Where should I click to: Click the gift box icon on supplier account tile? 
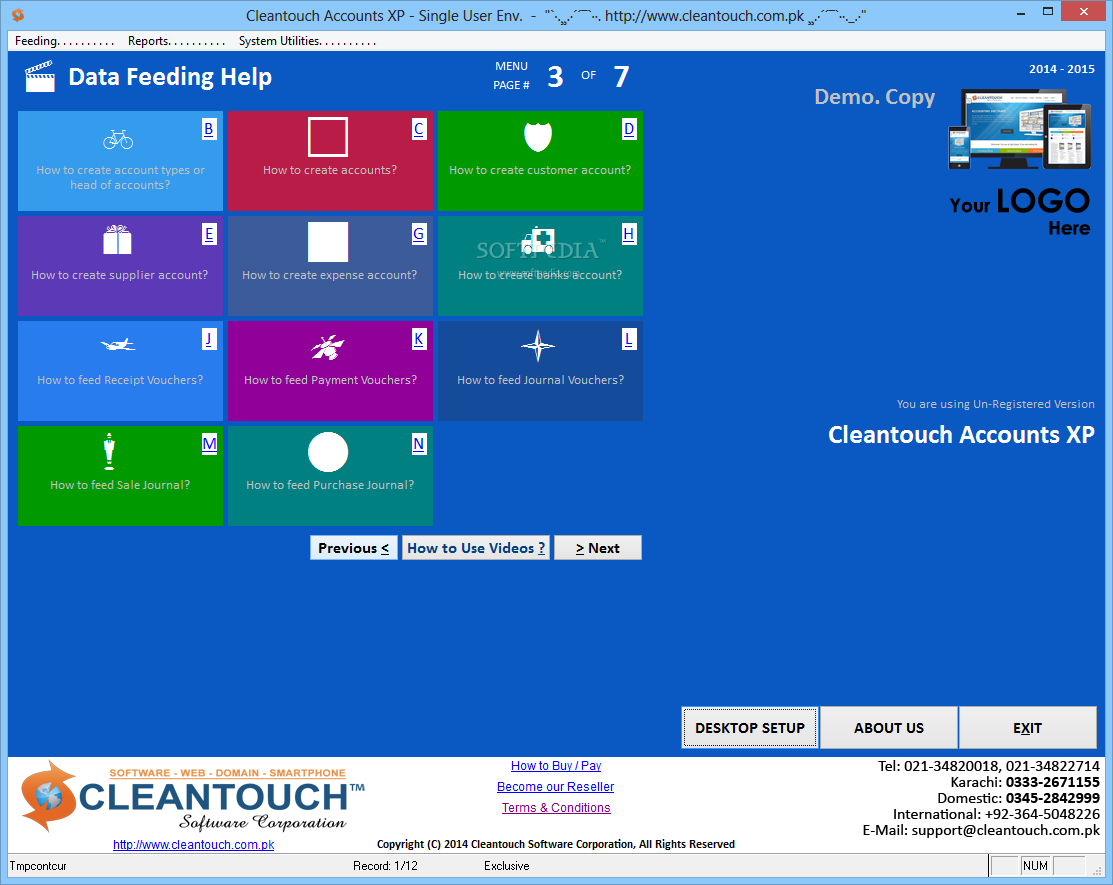tap(118, 240)
